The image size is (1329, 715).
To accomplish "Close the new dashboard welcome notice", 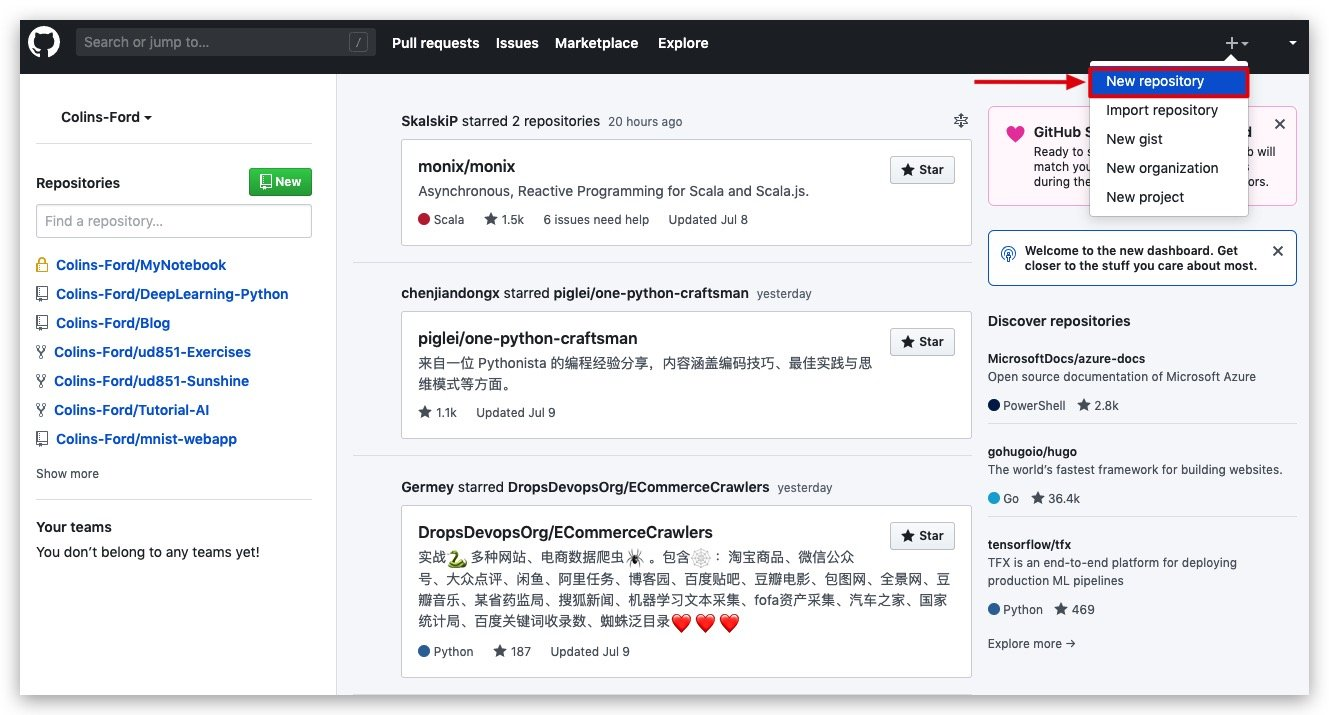I will click(1277, 251).
